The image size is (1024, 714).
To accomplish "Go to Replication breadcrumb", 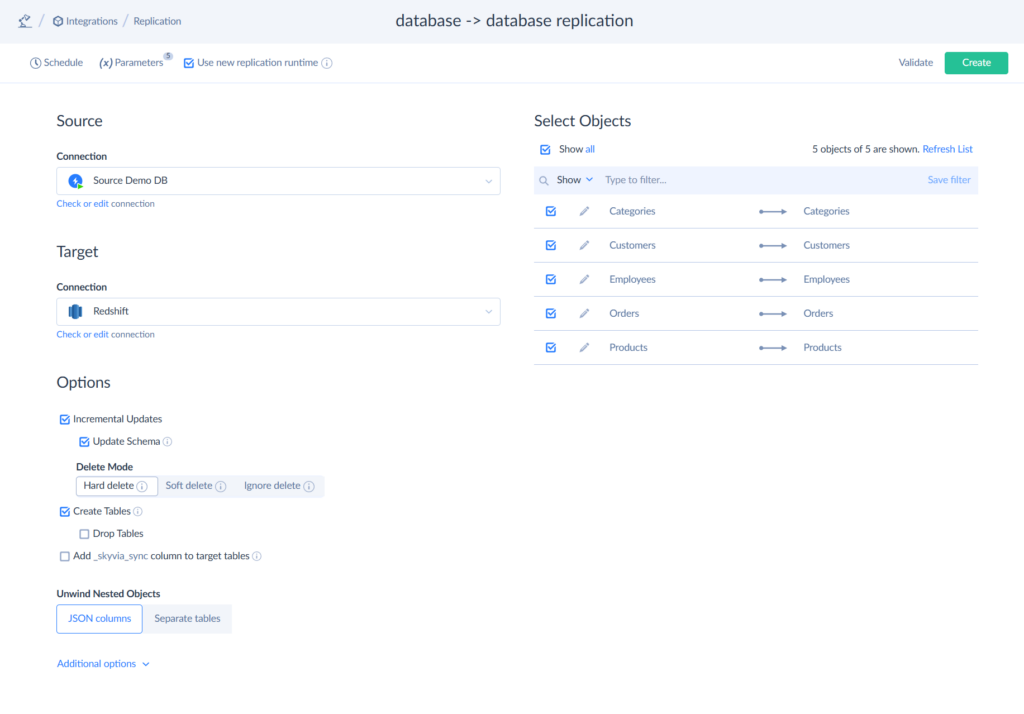I will (x=157, y=21).
